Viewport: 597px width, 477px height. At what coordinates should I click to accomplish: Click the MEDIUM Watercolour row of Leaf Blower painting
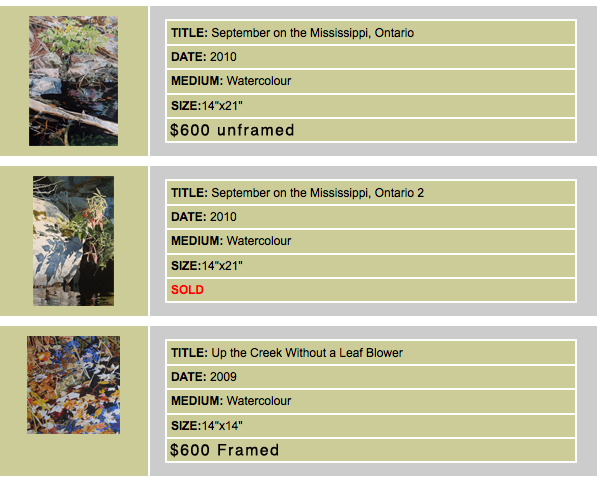click(371, 401)
